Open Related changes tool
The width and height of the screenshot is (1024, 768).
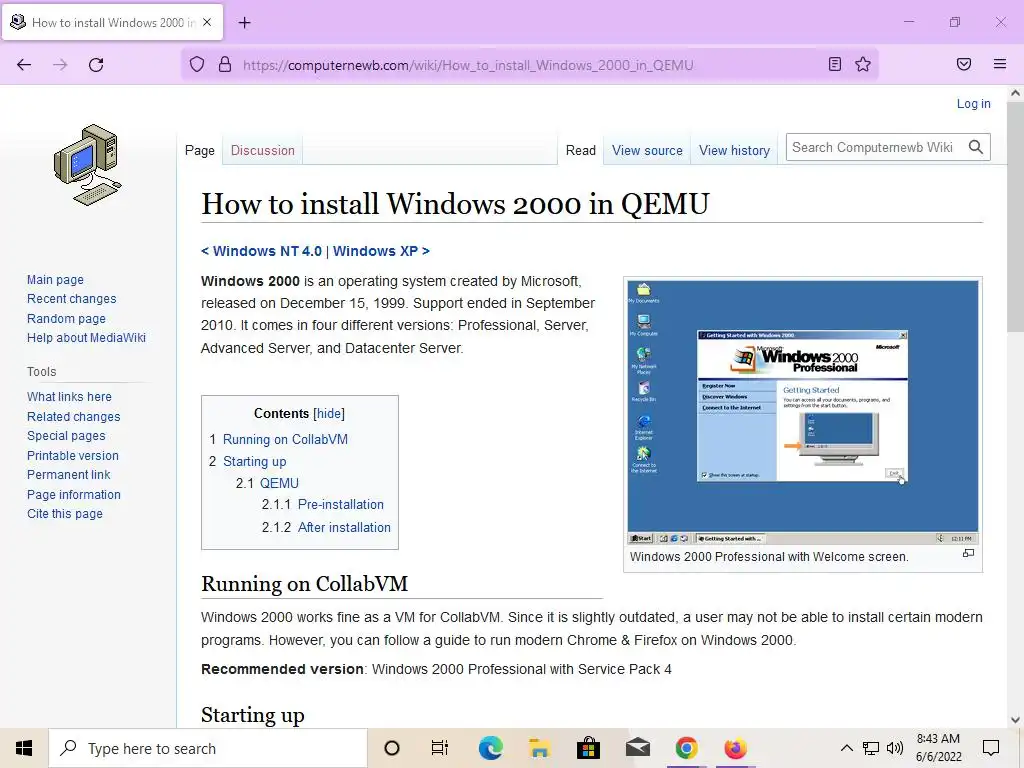(74, 417)
